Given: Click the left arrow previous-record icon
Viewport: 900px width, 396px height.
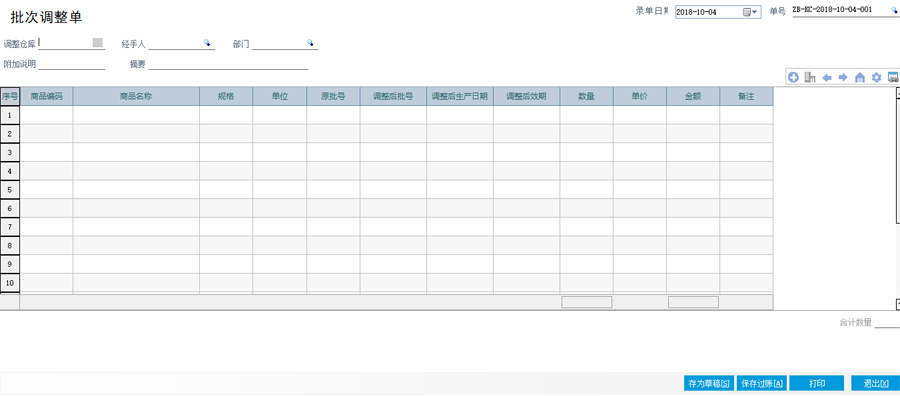Looking at the screenshot, I should [x=827, y=77].
